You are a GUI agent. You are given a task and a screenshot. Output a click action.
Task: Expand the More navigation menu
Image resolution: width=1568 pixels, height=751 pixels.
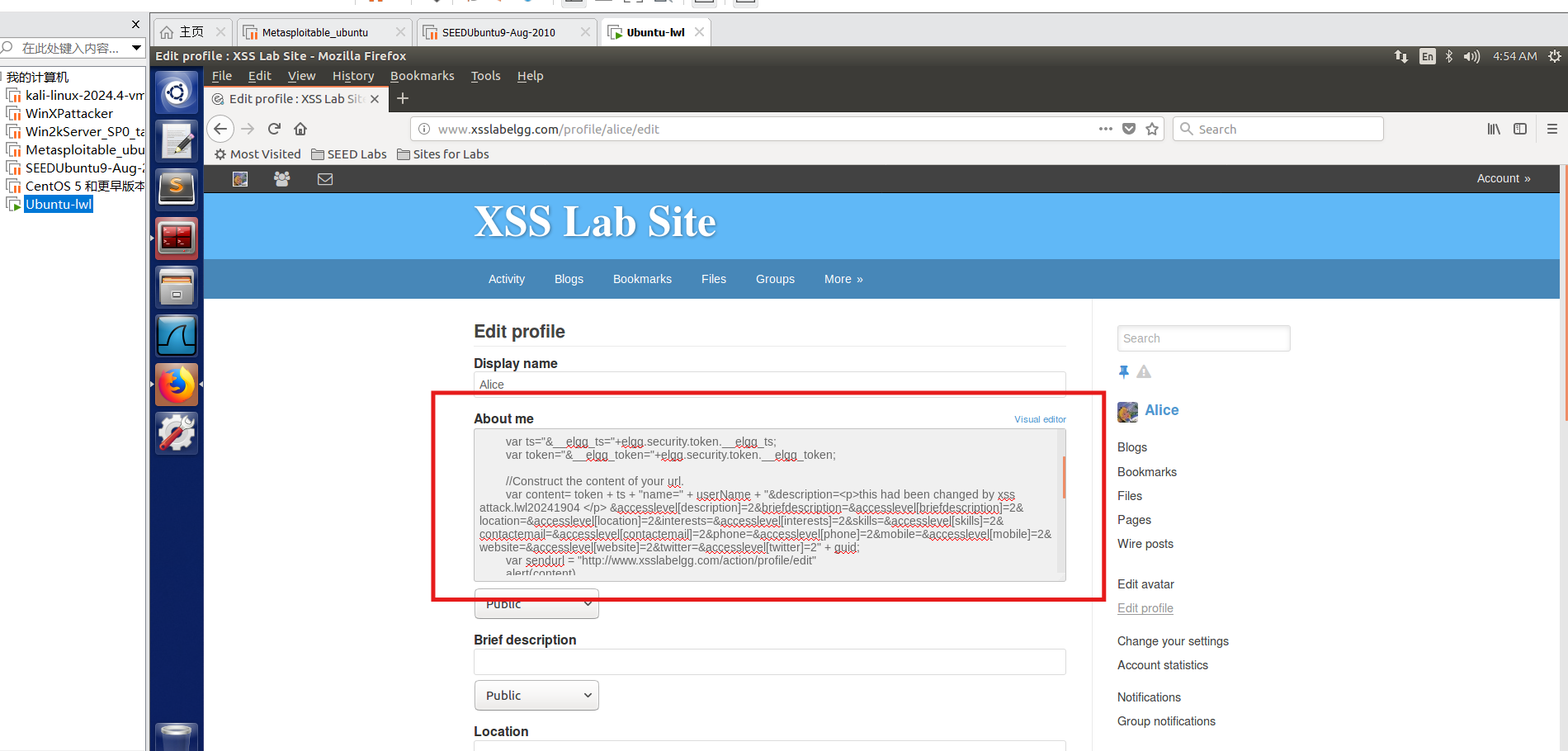tap(843, 279)
